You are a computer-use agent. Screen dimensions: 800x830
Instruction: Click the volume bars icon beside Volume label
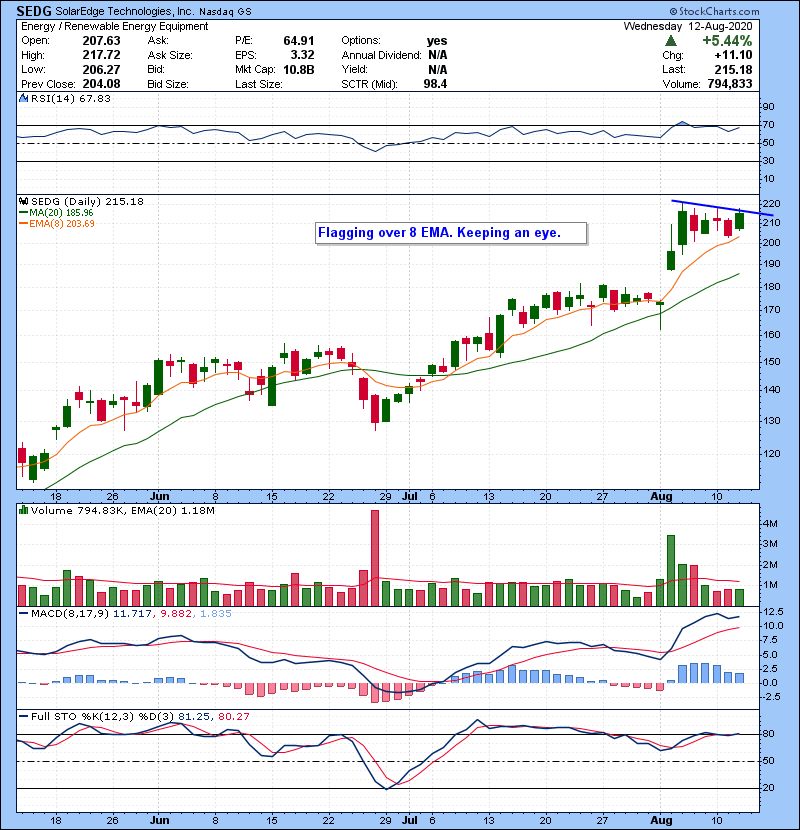click(24, 510)
